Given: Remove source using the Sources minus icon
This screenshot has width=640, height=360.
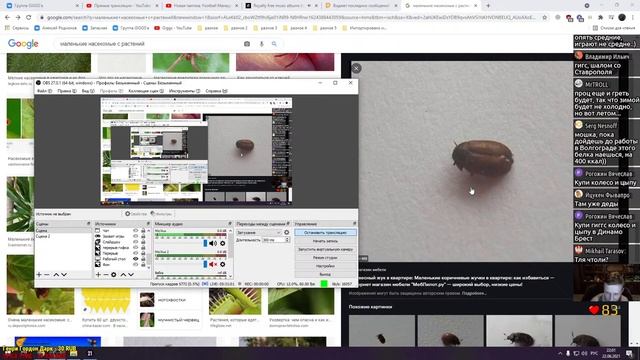Looking at the screenshot, I should [x=106, y=275].
